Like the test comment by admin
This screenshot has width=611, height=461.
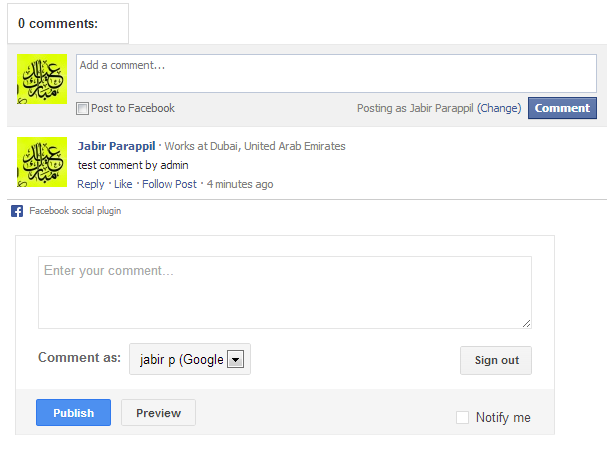(x=123, y=184)
